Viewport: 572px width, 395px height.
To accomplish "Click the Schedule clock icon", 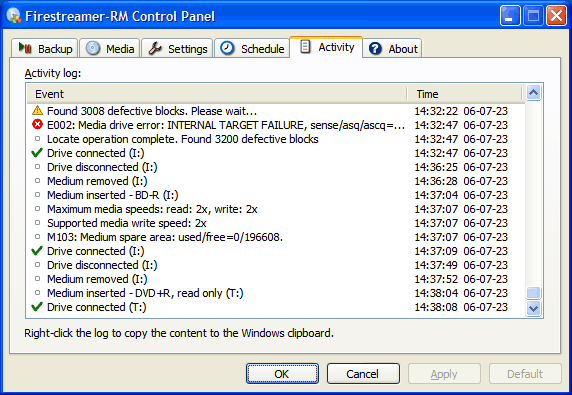I will pyautogui.click(x=228, y=48).
